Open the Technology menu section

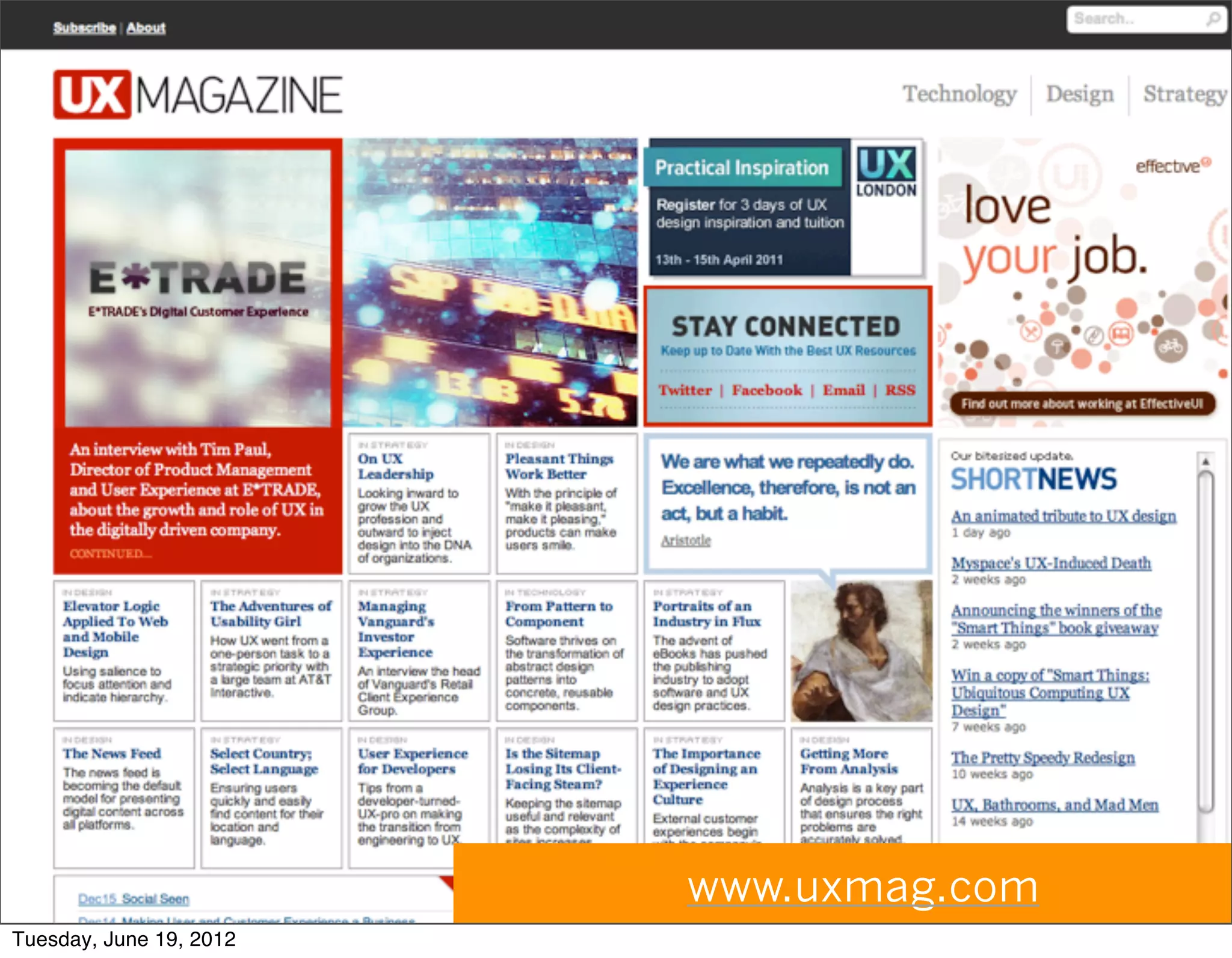[959, 94]
